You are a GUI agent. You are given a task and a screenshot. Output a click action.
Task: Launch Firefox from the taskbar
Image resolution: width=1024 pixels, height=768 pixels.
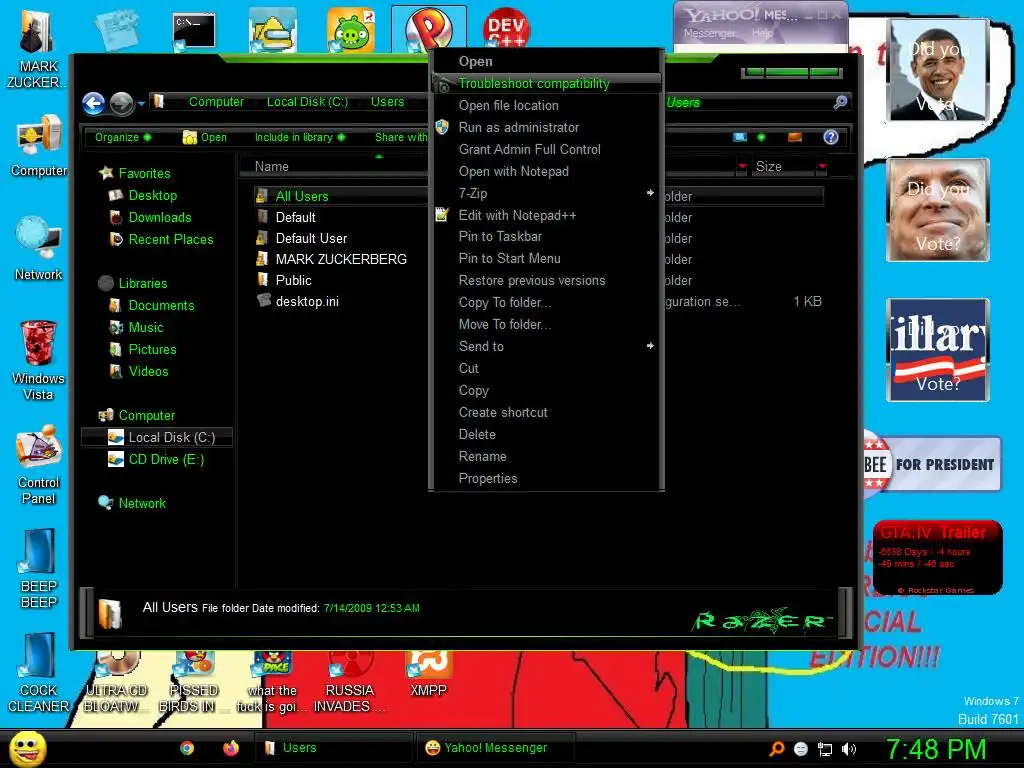(x=231, y=748)
